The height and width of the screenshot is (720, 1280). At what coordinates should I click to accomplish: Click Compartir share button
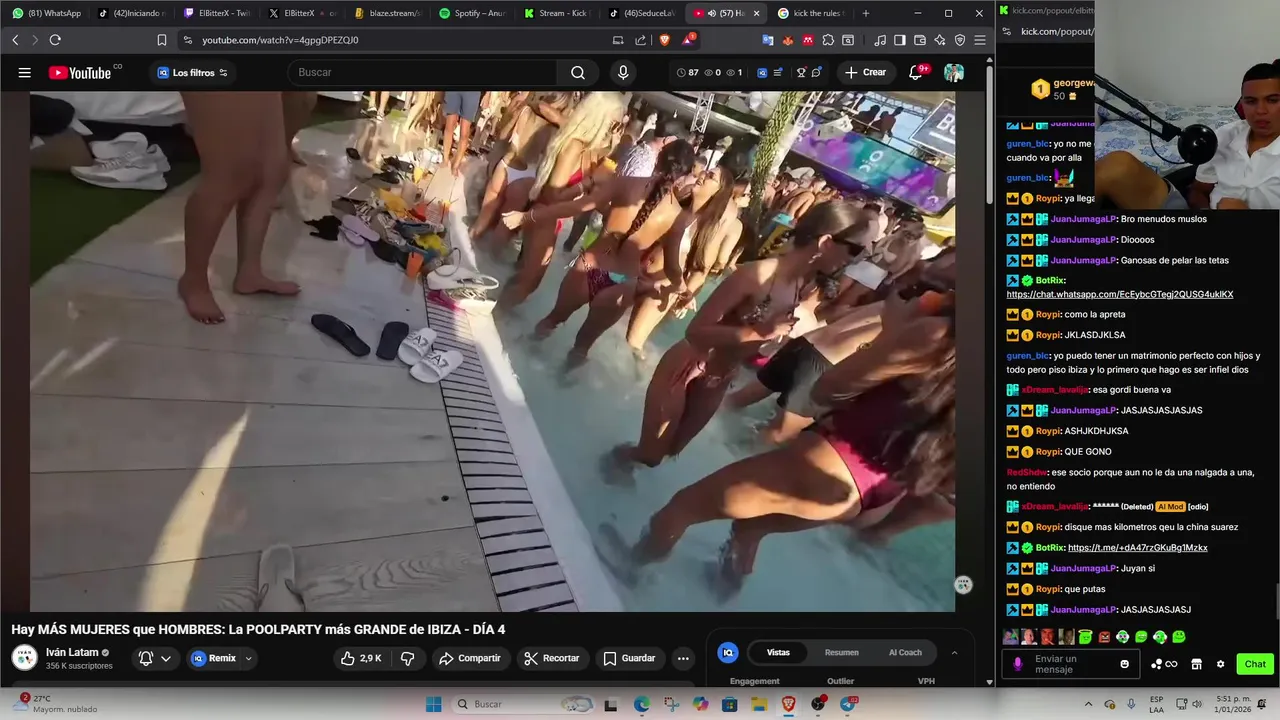point(470,658)
